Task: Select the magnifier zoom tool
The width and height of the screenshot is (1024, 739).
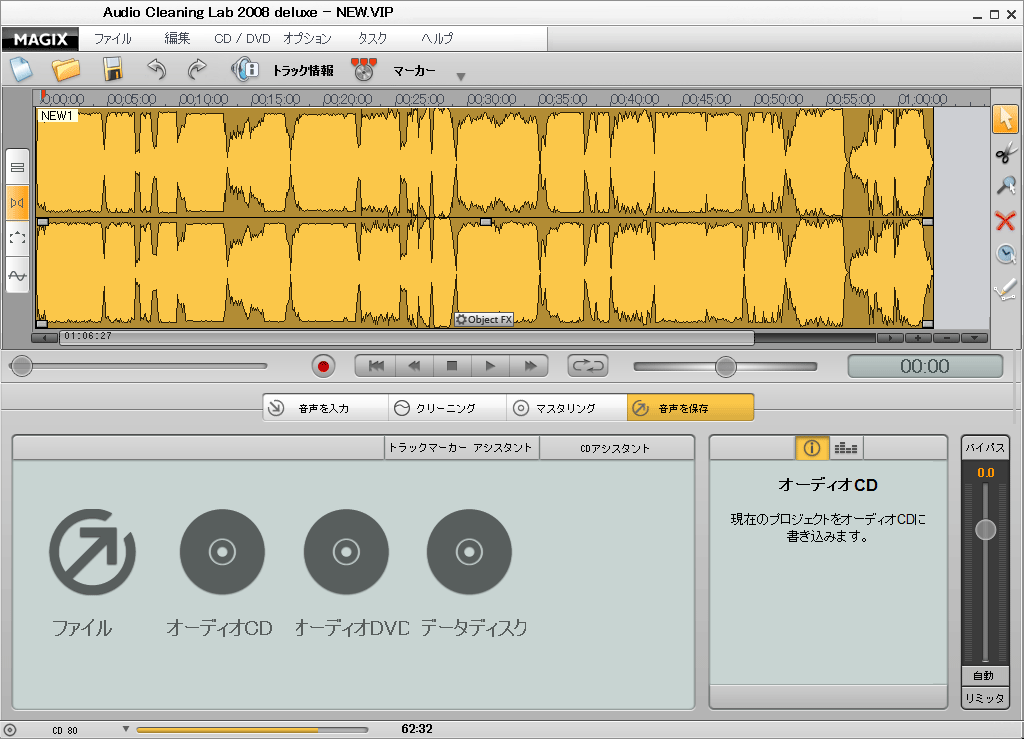Action: click(x=1005, y=186)
